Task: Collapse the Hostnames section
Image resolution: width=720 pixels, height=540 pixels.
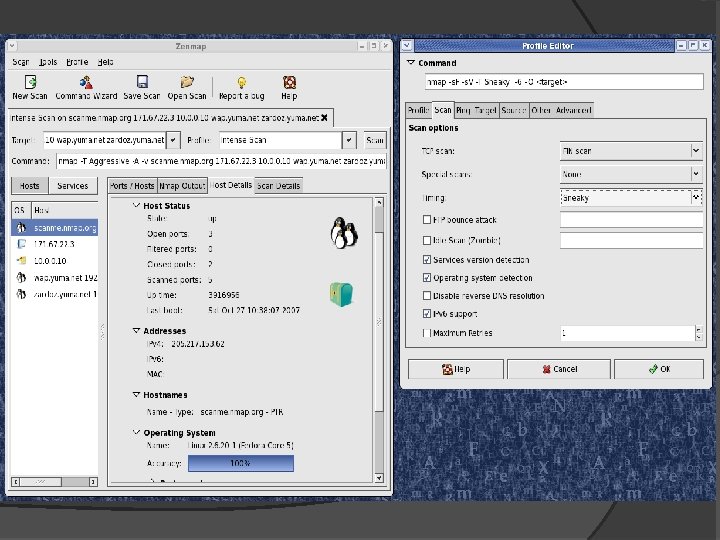Action: pos(136,394)
